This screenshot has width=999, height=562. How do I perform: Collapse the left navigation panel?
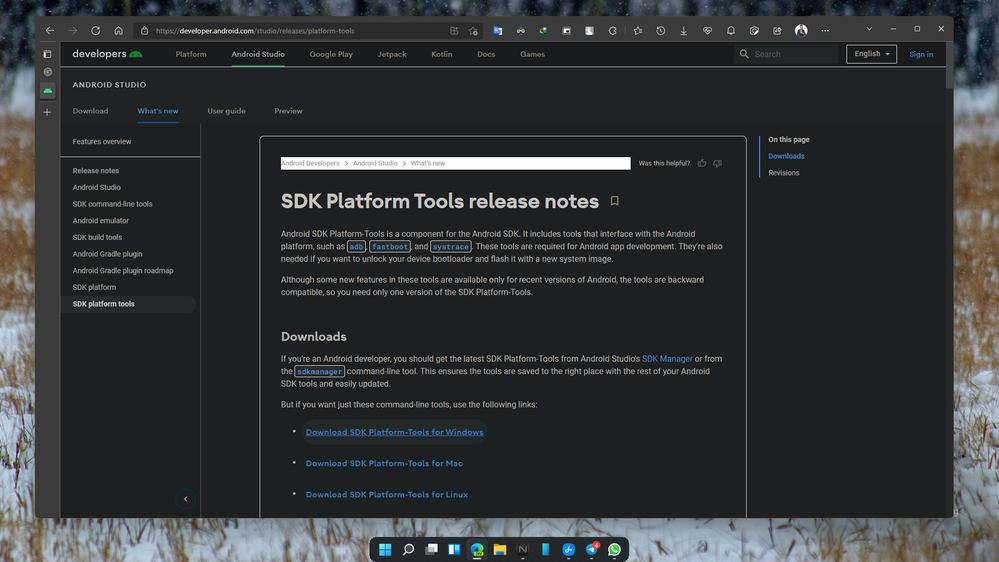(x=185, y=499)
